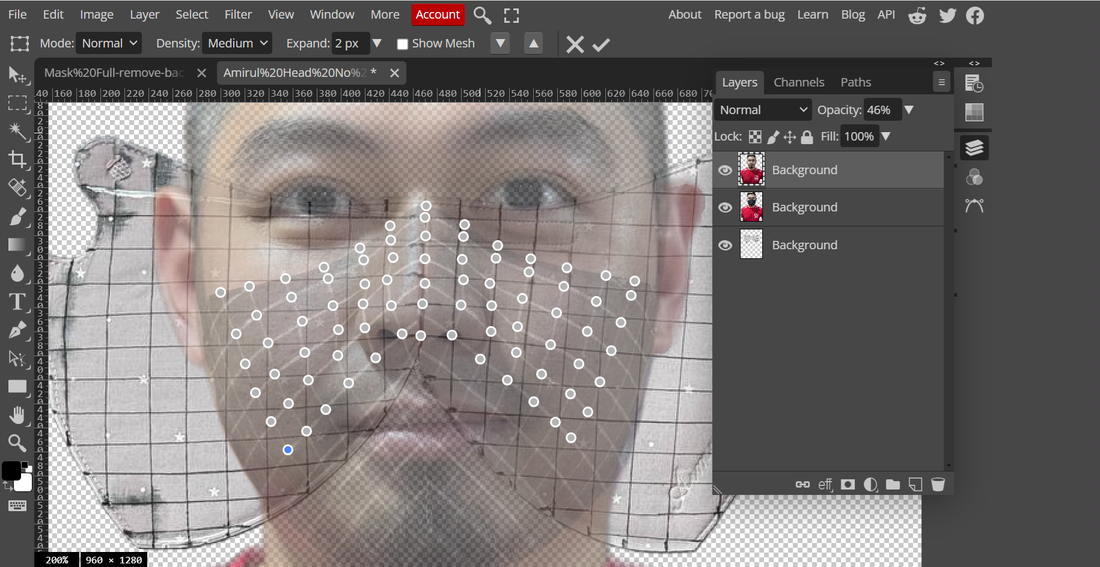Select the Hand tool

(17, 415)
